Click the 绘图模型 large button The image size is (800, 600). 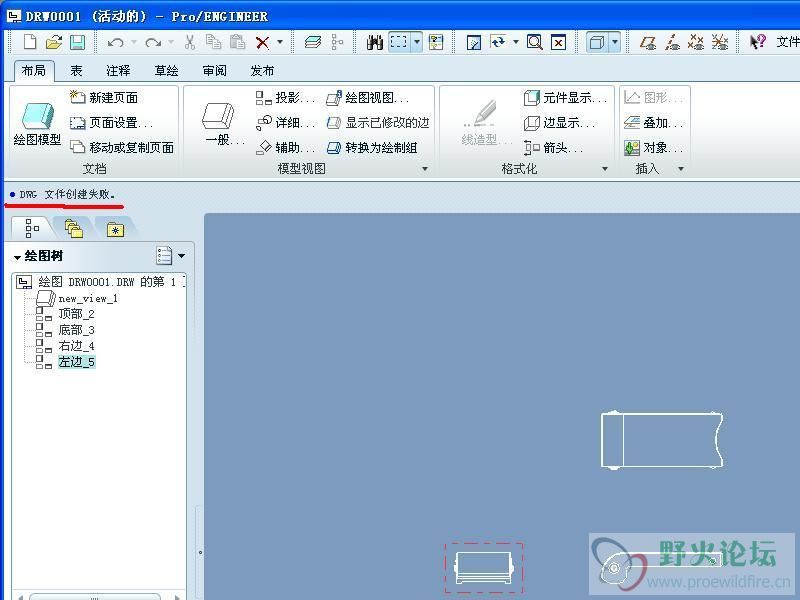coord(37,123)
